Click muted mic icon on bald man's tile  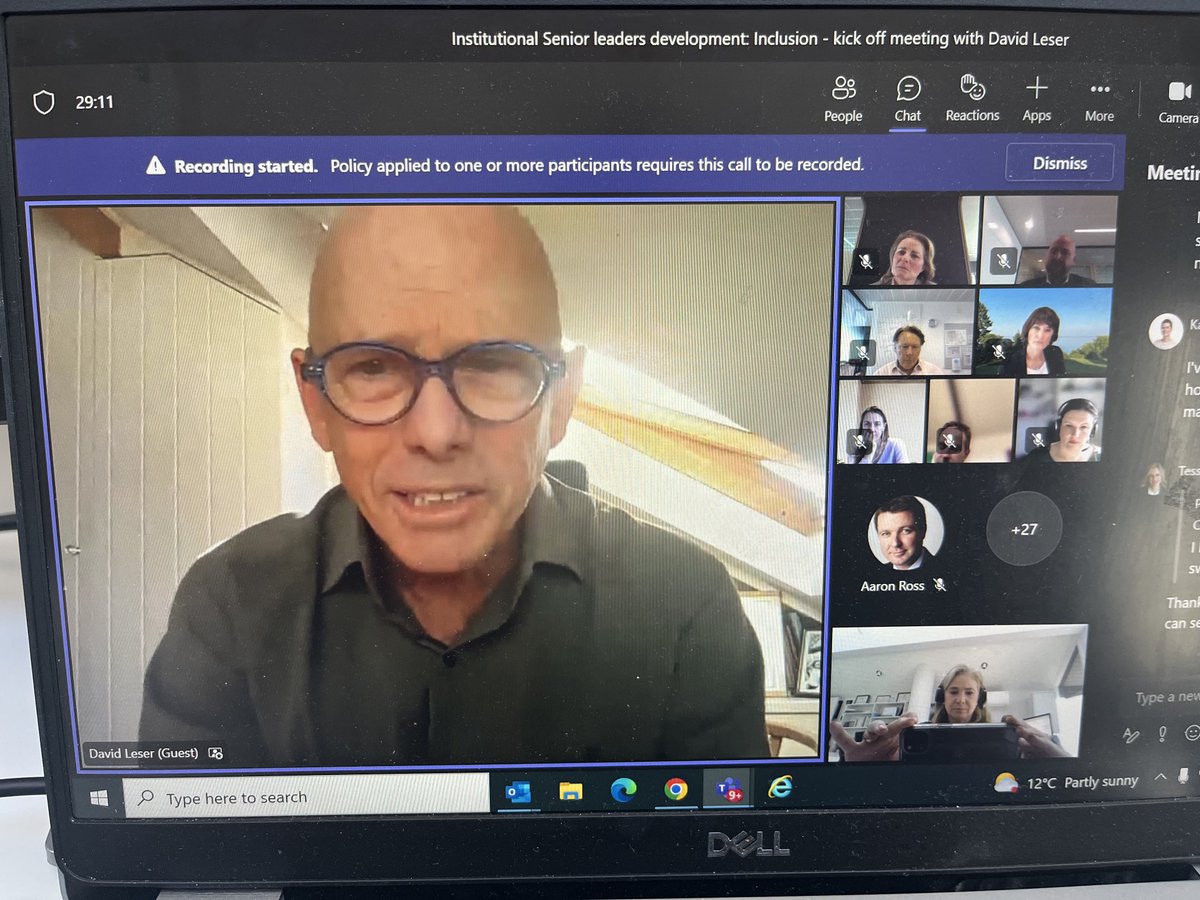point(1003,261)
